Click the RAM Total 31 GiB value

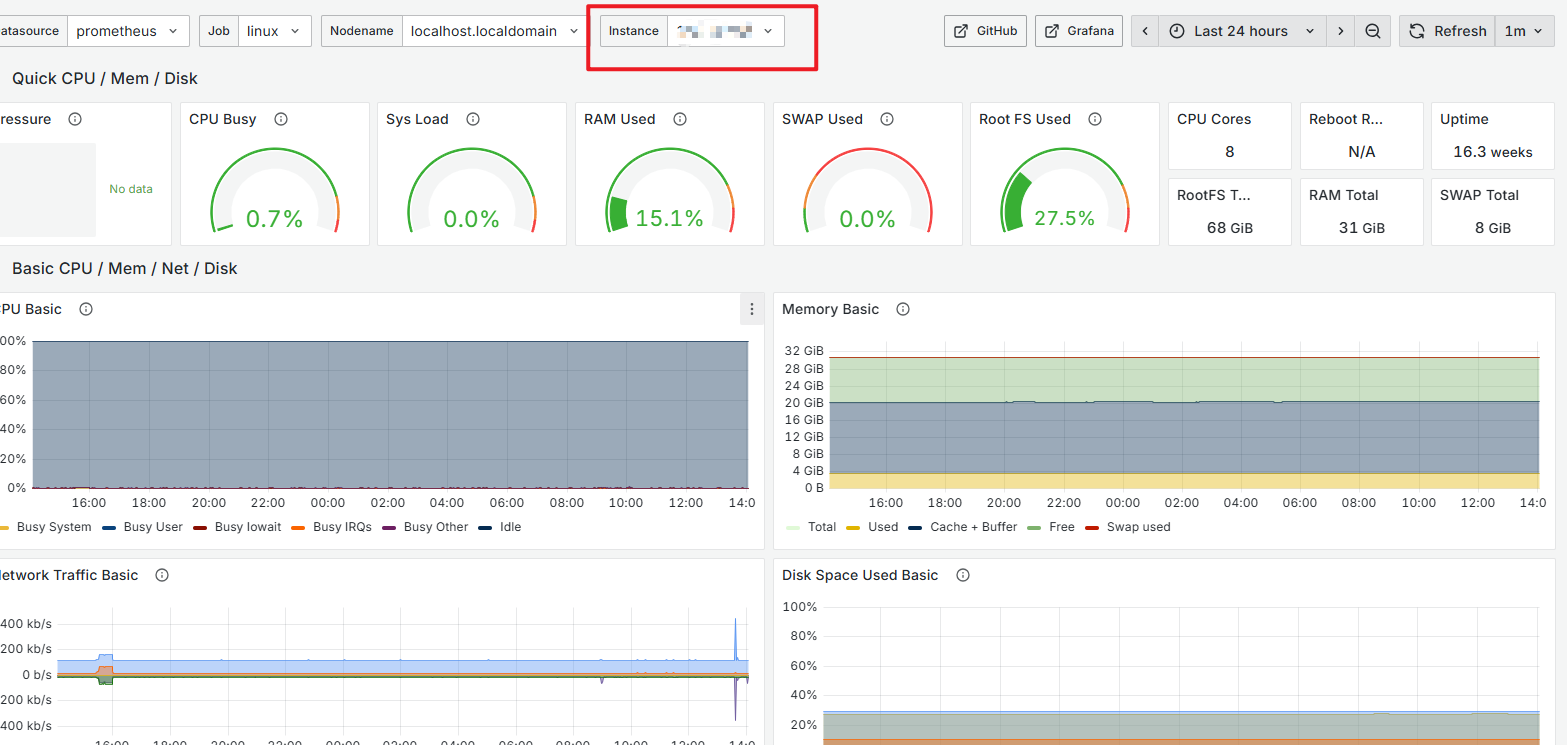click(1361, 228)
